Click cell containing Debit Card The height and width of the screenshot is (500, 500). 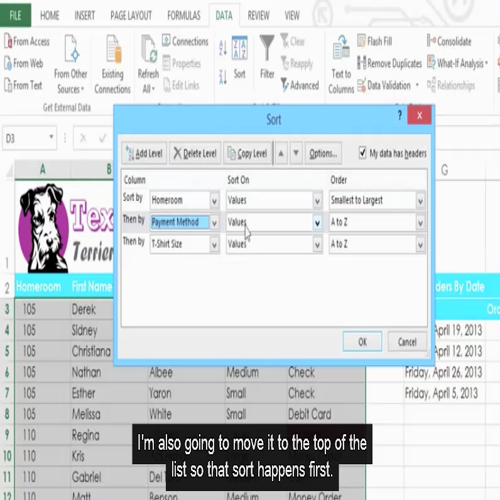(x=326, y=414)
